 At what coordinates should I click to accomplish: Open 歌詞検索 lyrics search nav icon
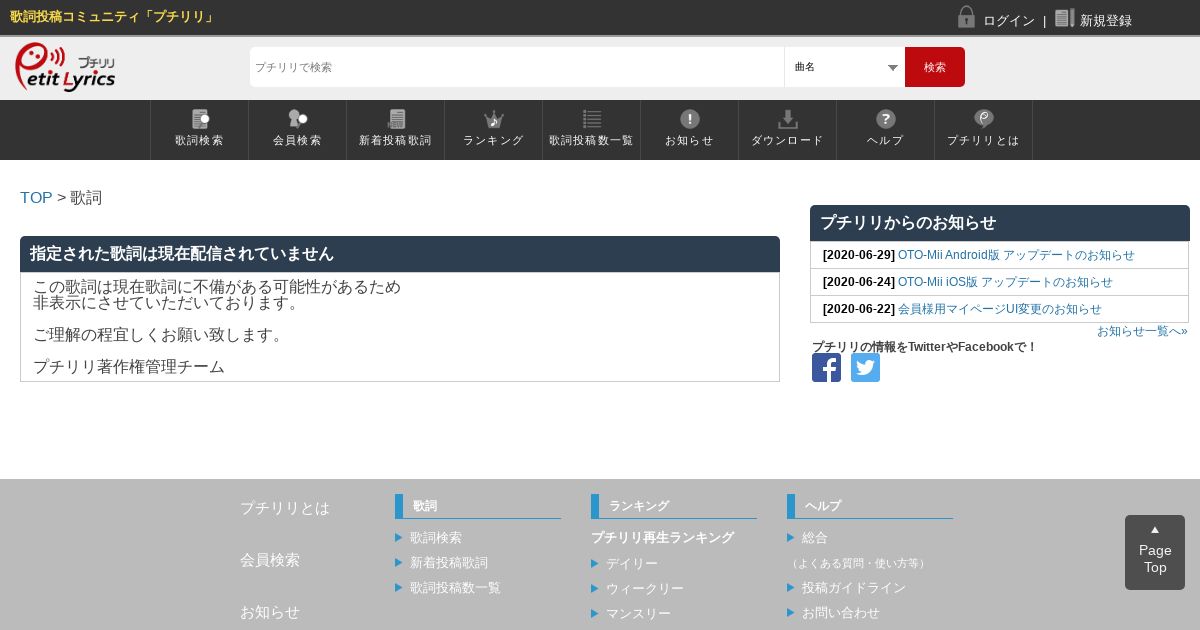(x=200, y=119)
